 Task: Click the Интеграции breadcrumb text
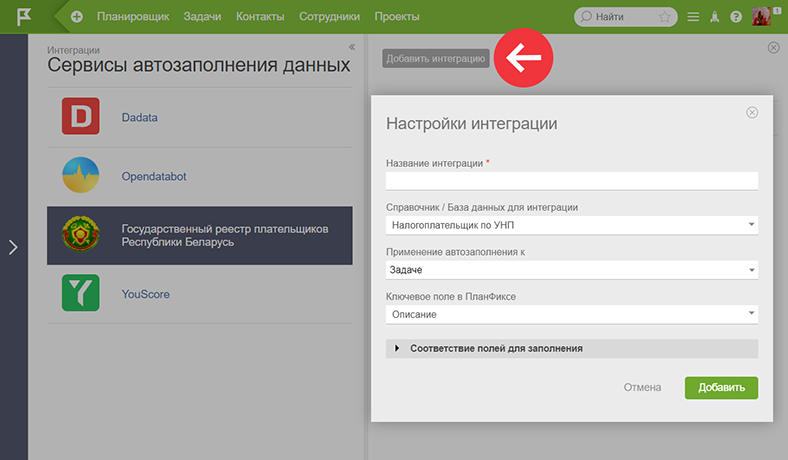[73, 50]
